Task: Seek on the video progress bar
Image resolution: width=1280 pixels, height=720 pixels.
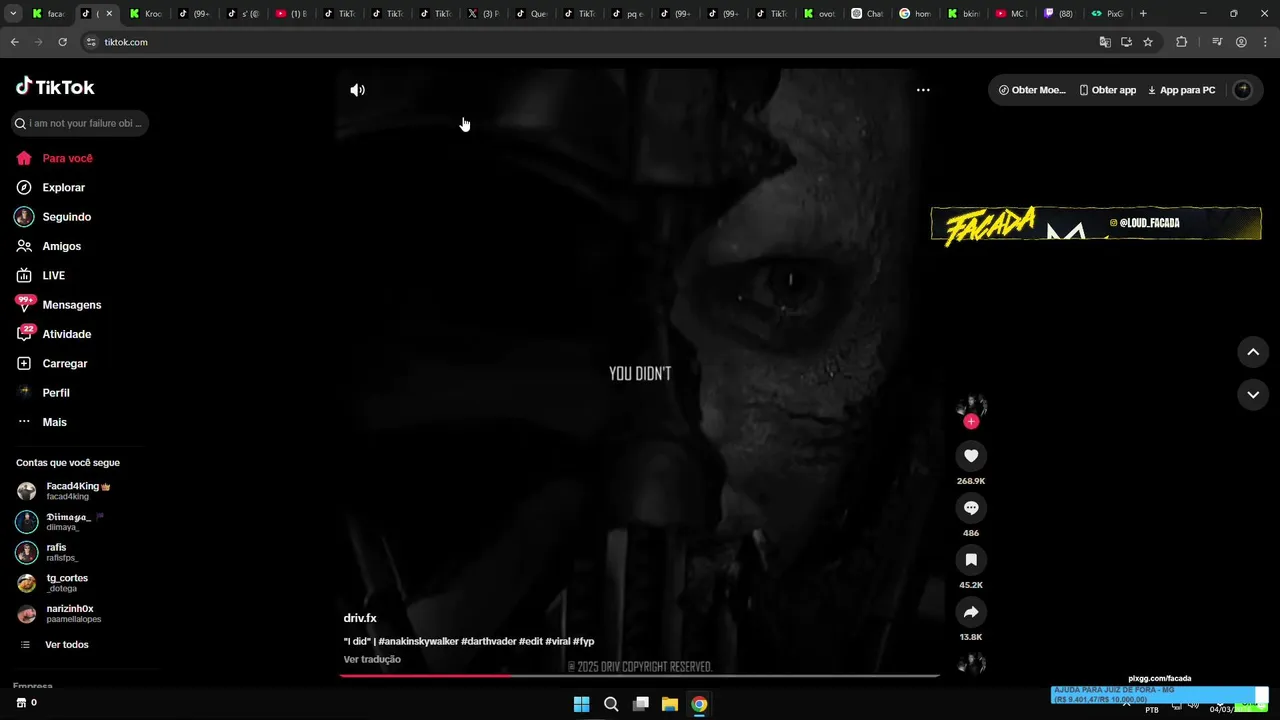Action: 639,676
